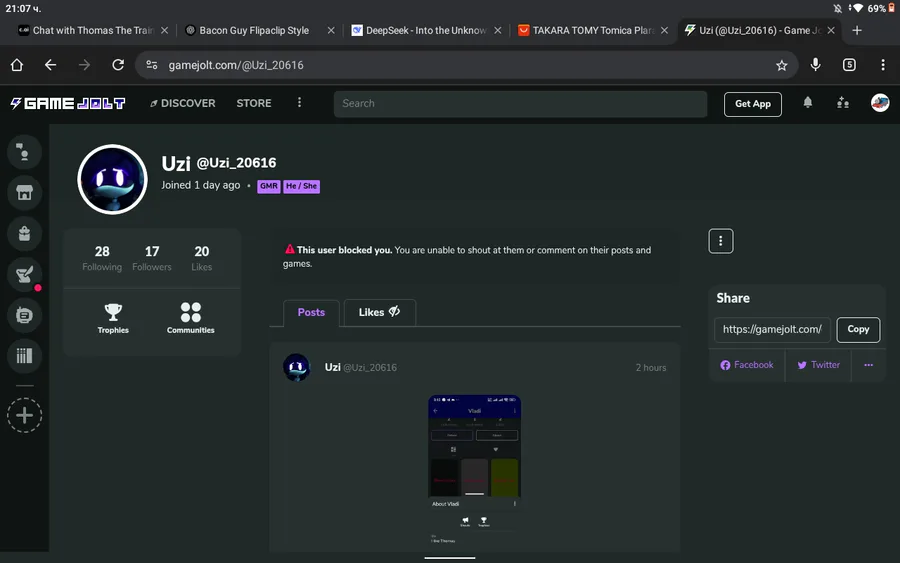Viewport: 900px width, 563px height.
Task: View the 20 Likes count
Action: 201,258
